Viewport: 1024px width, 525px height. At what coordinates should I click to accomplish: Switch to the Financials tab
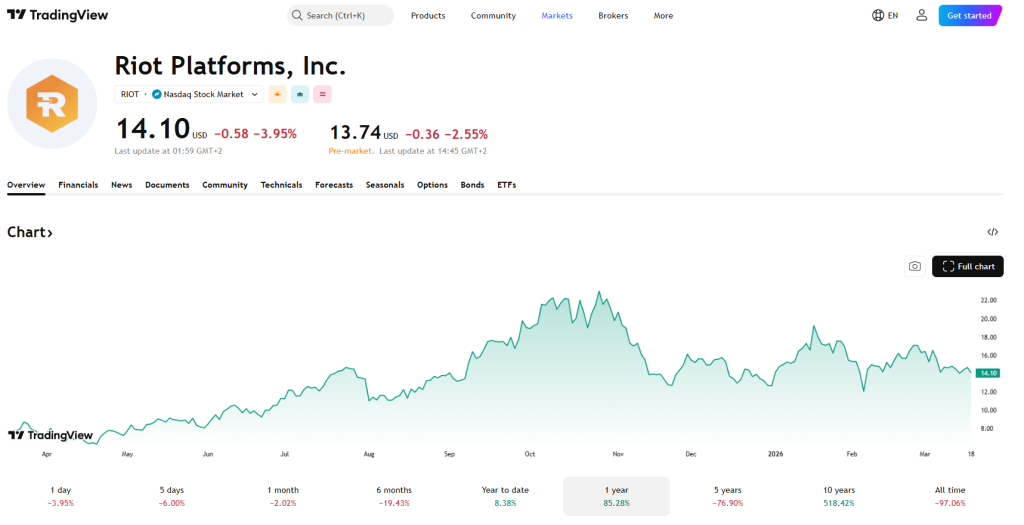point(78,185)
